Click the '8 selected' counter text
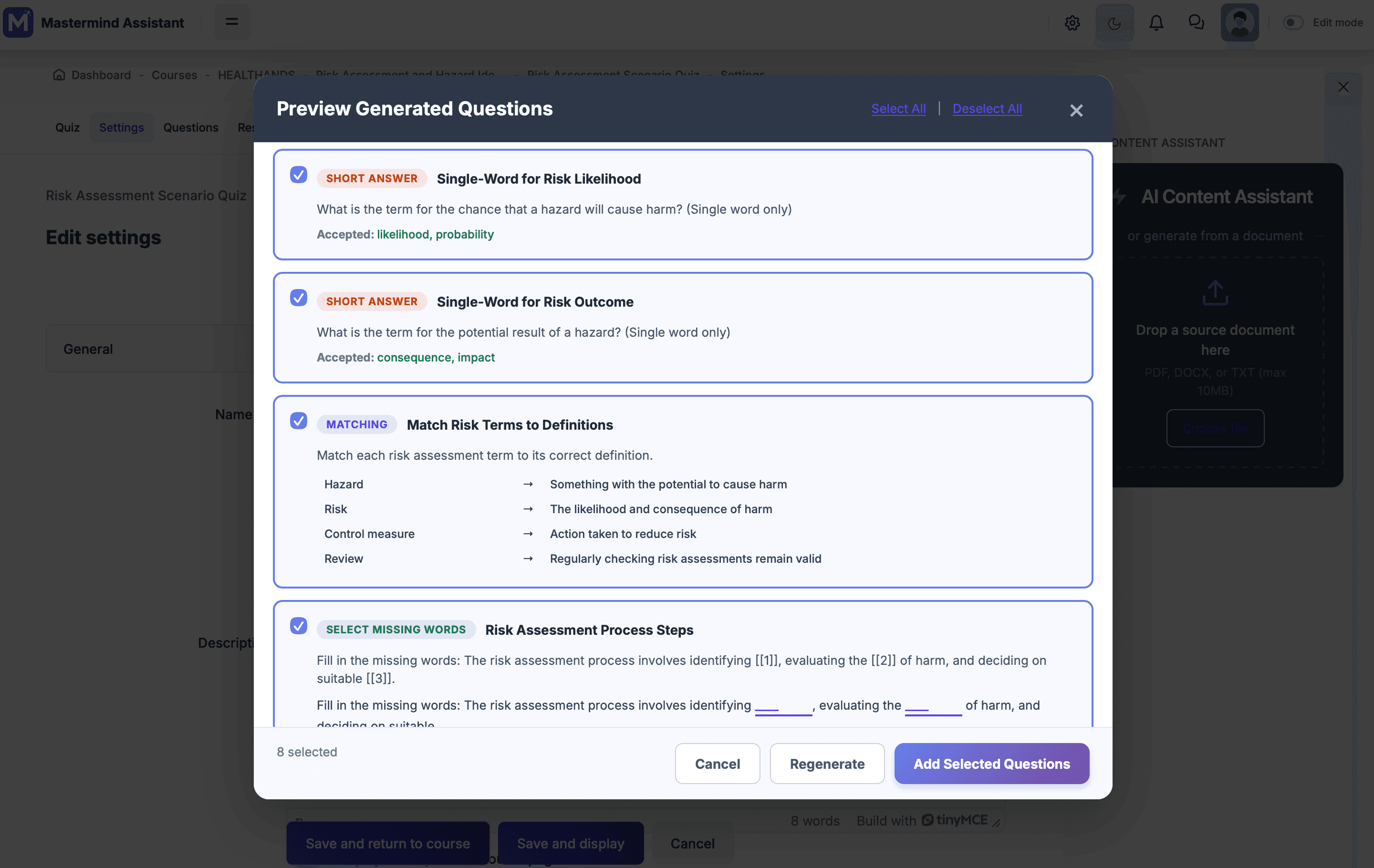 (307, 752)
